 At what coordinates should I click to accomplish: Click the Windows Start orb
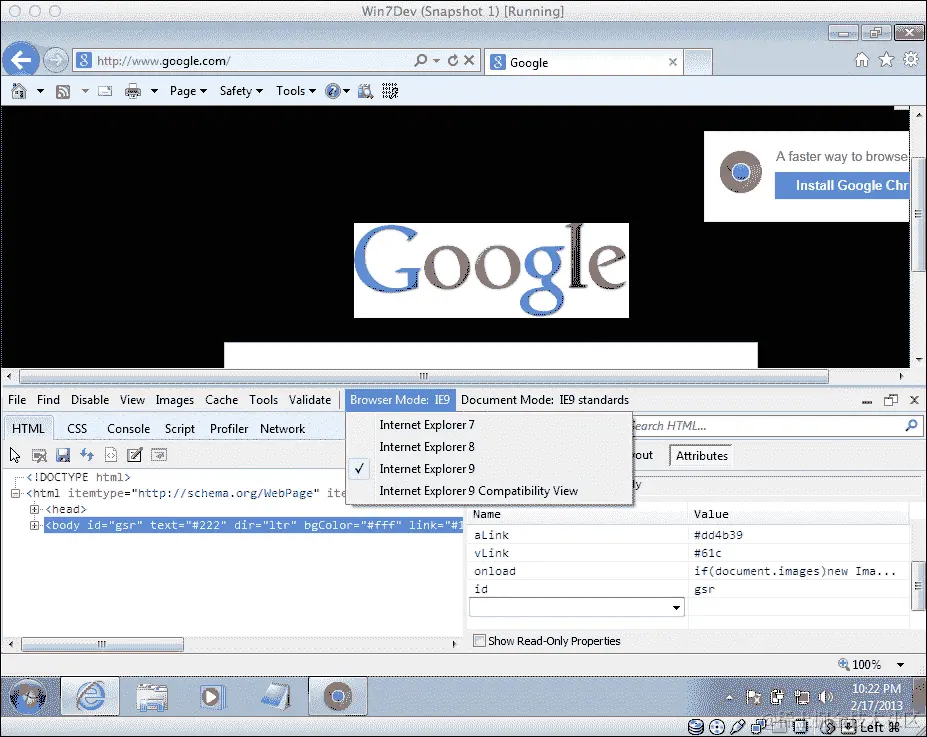coord(28,697)
